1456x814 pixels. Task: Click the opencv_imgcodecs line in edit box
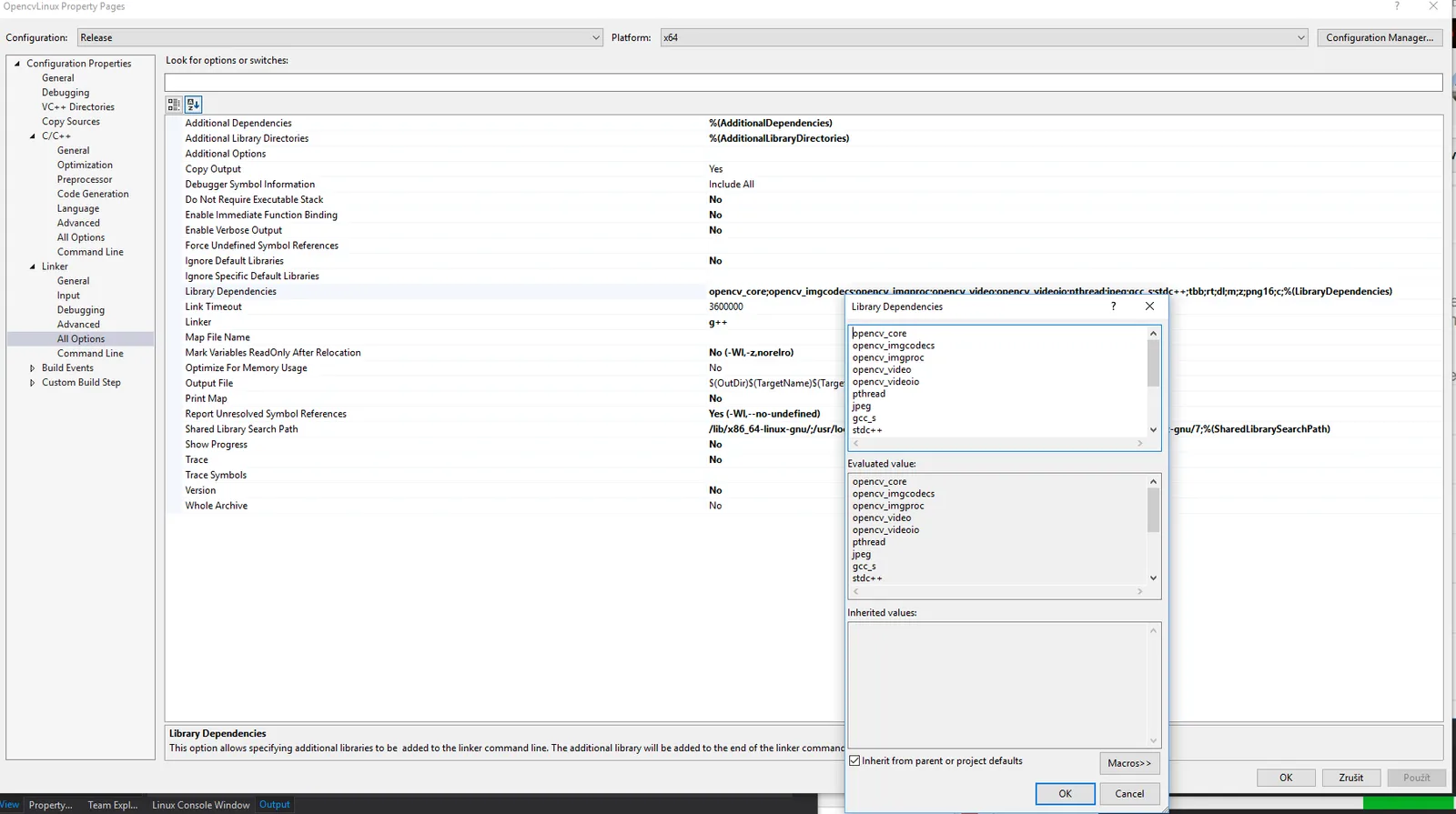(x=894, y=346)
